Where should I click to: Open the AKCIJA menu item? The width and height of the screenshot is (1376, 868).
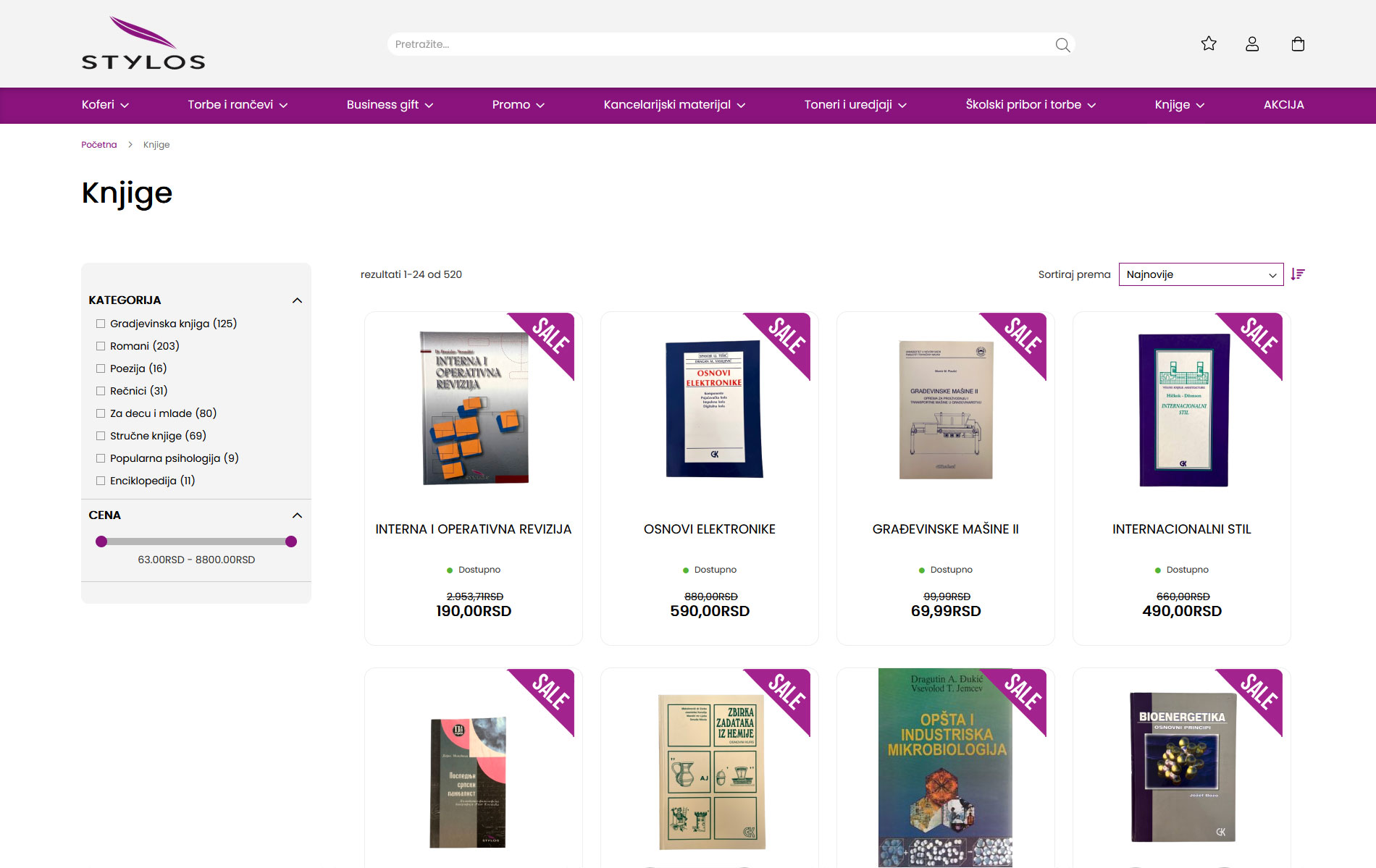1284,105
